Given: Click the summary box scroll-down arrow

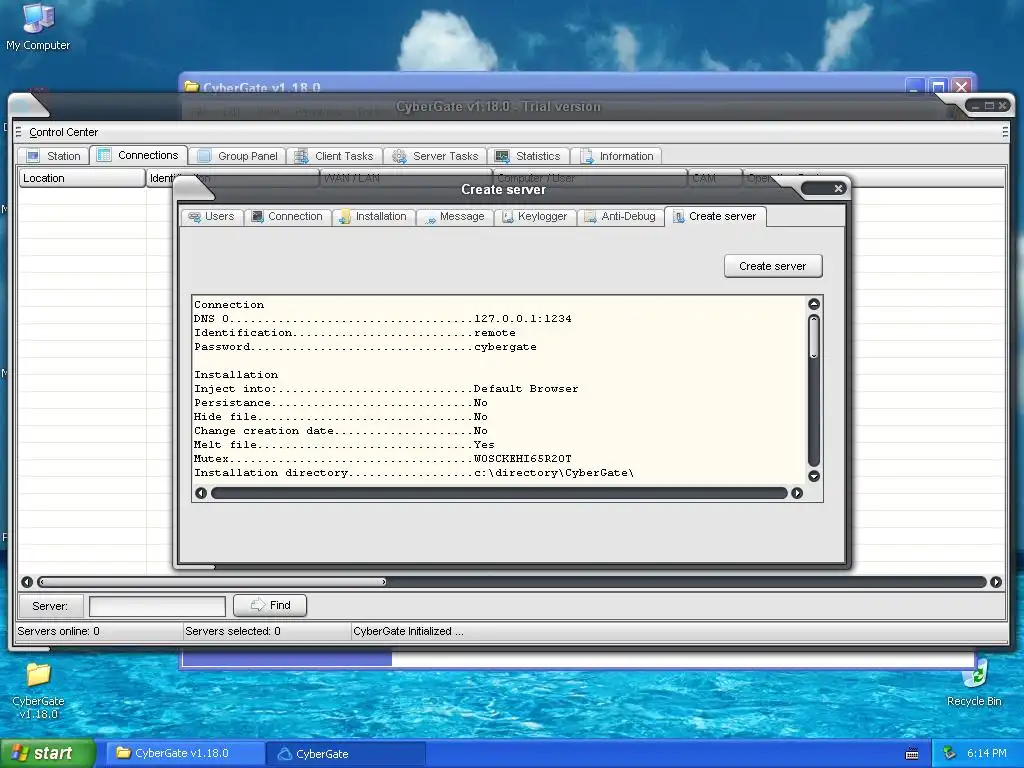Looking at the screenshot, I should (x=814, y=476).
